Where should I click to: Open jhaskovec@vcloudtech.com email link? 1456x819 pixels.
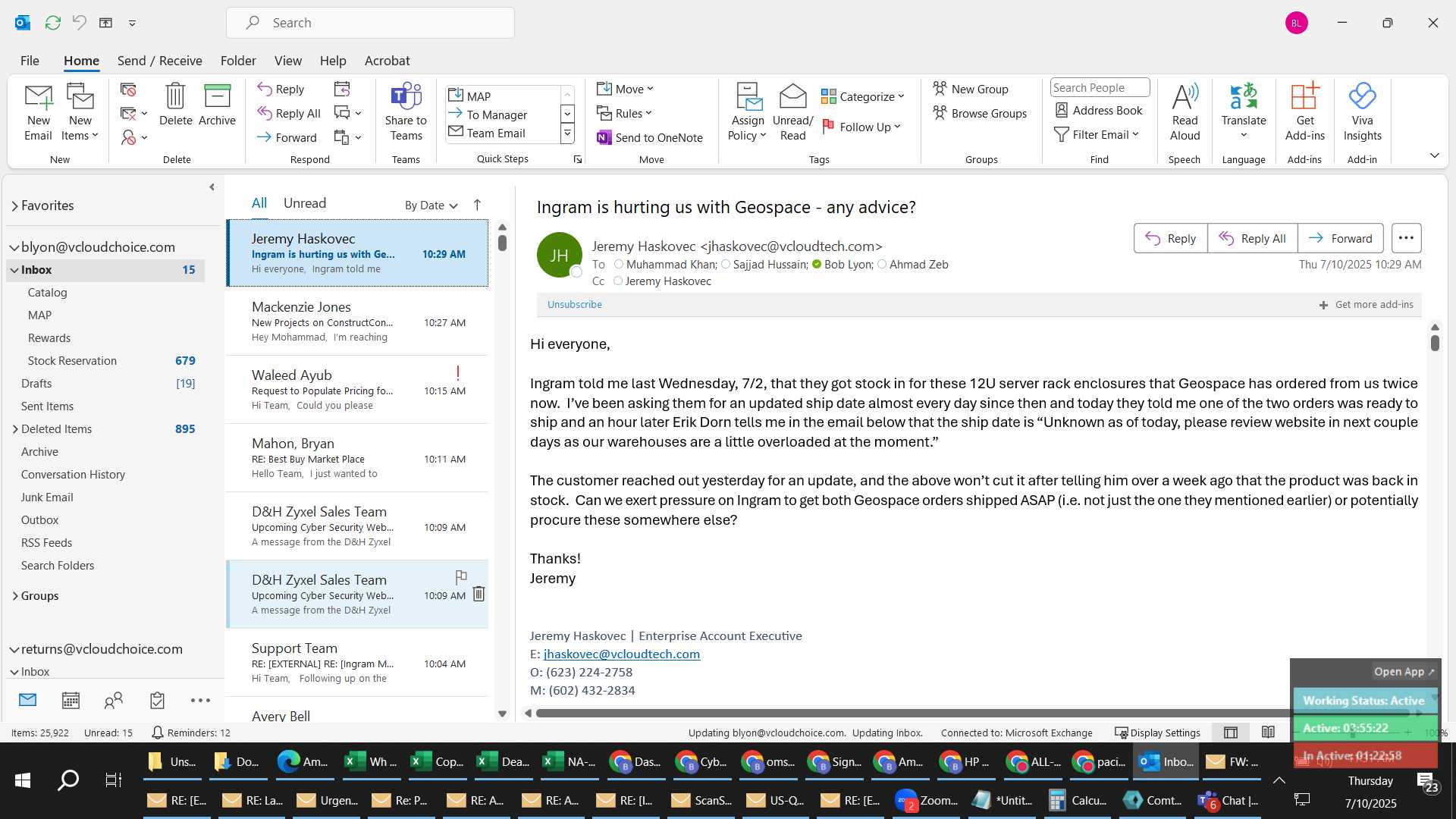[622, 654]
